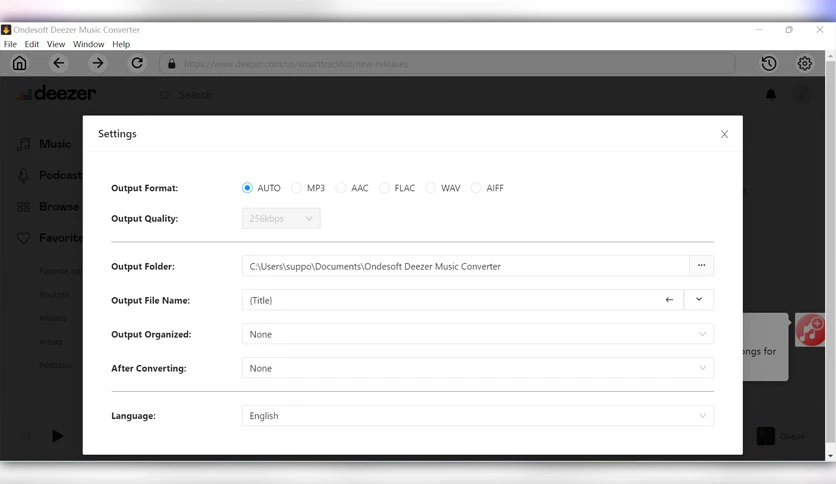This screenshot has width=836, height=484.
Task: Open the Output Organized dropdown
Action: pos(478,334)
